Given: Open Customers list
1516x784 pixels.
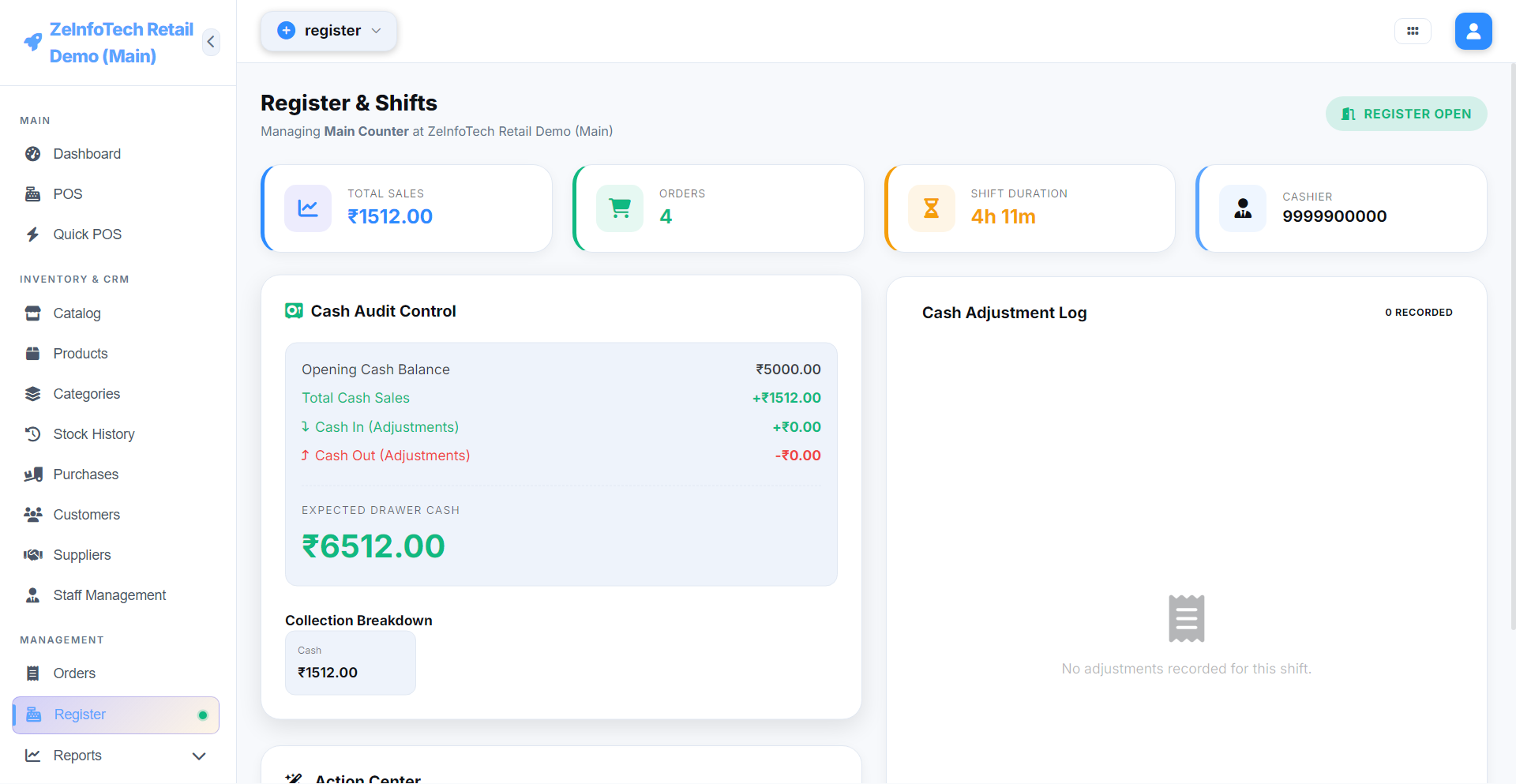Looking at the screenshot, I should click(86, 515).
